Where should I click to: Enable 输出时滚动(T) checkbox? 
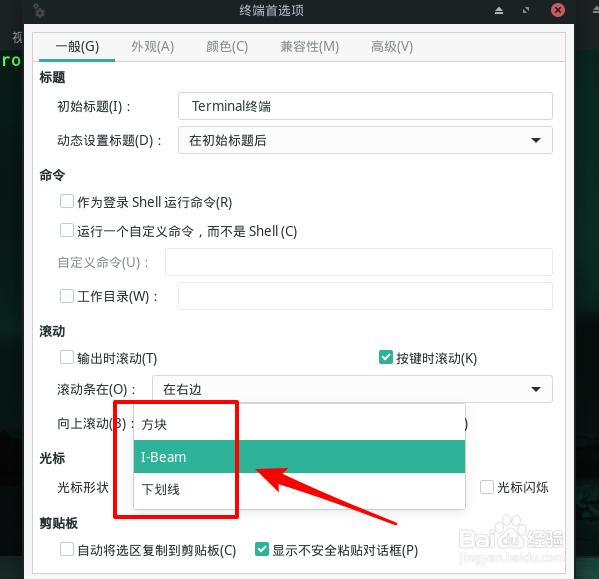pos(66,357)
